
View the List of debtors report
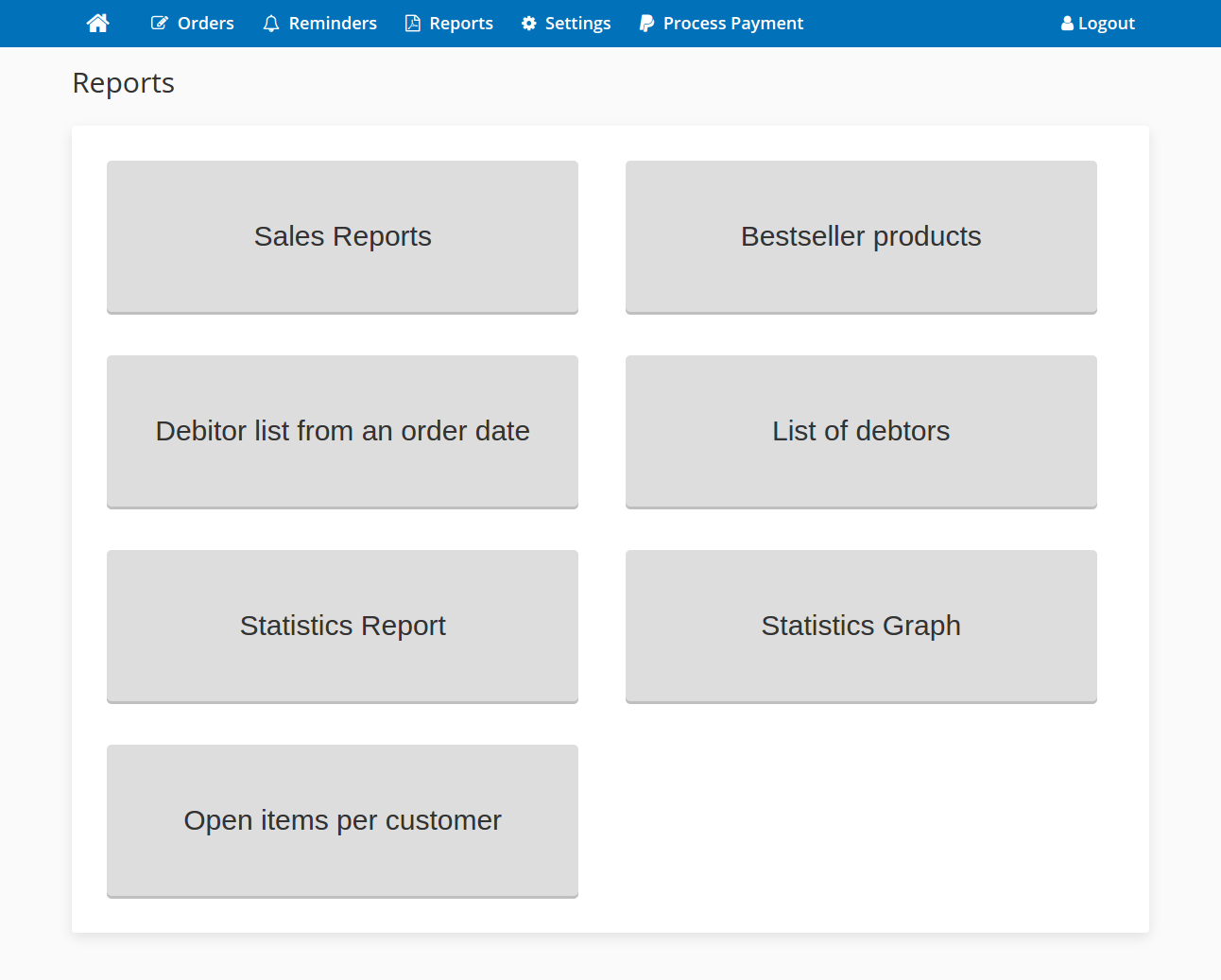click(x=861, y=431)
